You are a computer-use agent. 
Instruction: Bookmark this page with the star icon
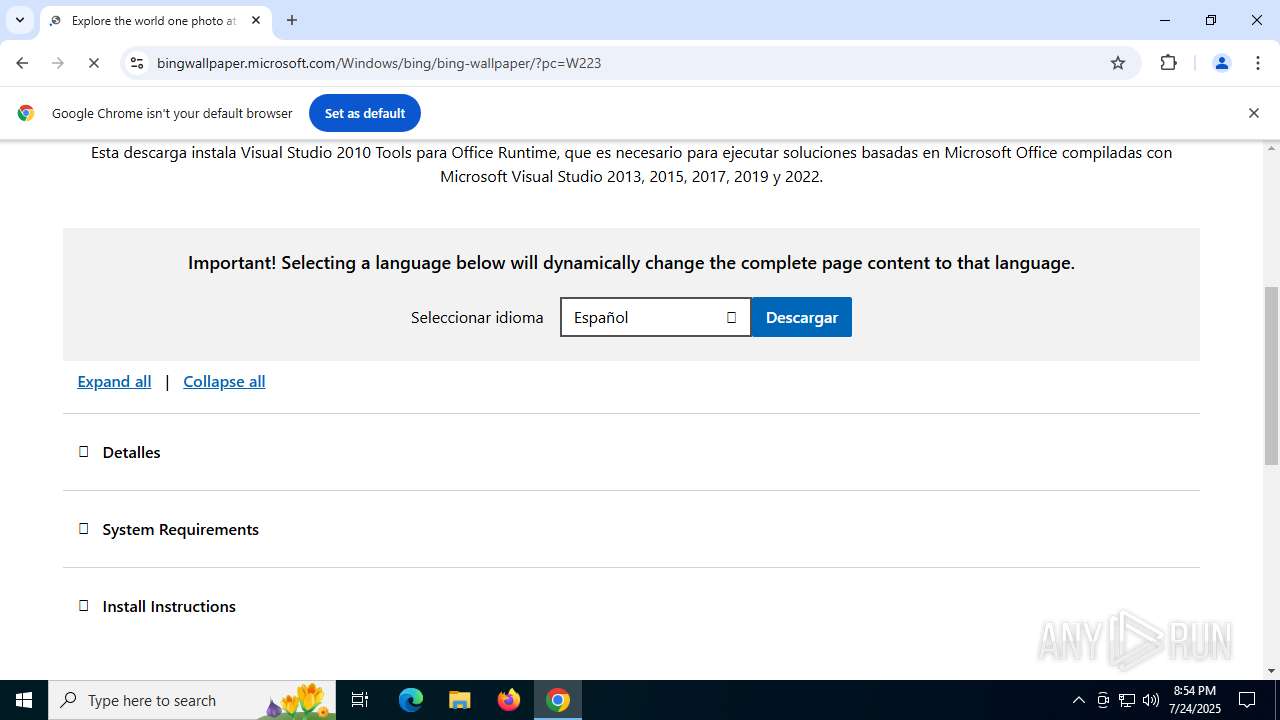[1118, 63]
